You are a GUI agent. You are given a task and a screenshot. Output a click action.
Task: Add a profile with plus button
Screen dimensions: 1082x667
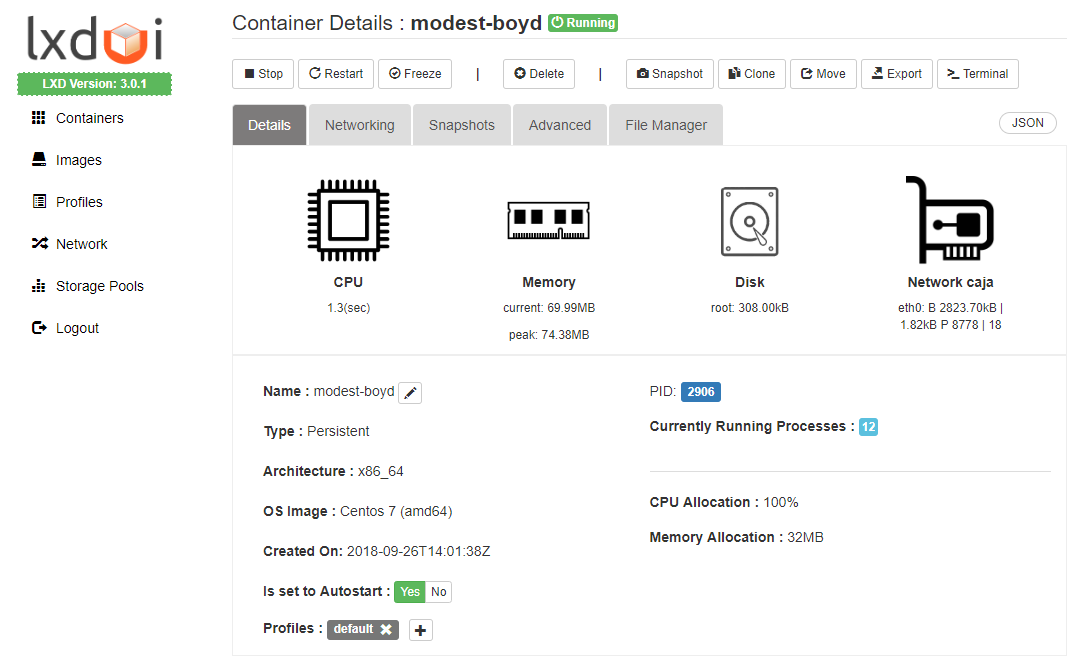(420, 630)
